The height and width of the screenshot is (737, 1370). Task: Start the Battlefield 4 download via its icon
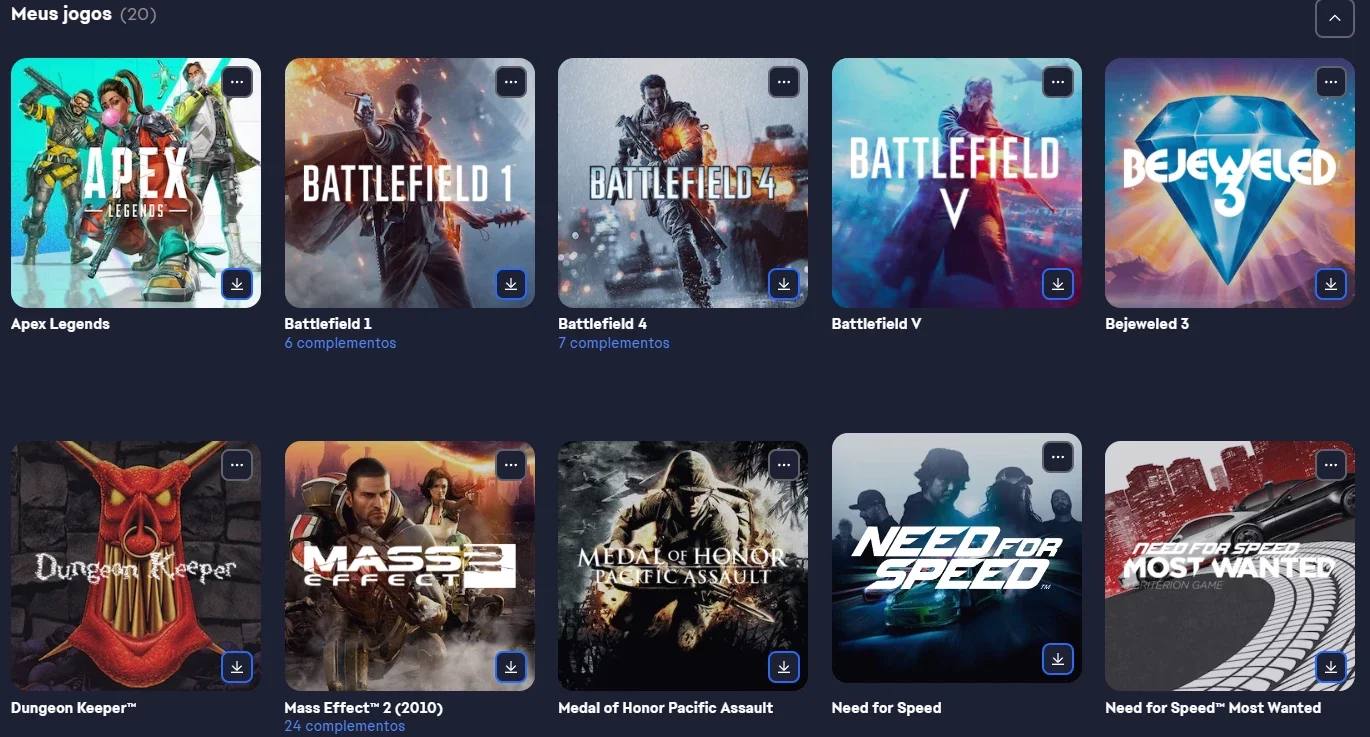(784, 284)
